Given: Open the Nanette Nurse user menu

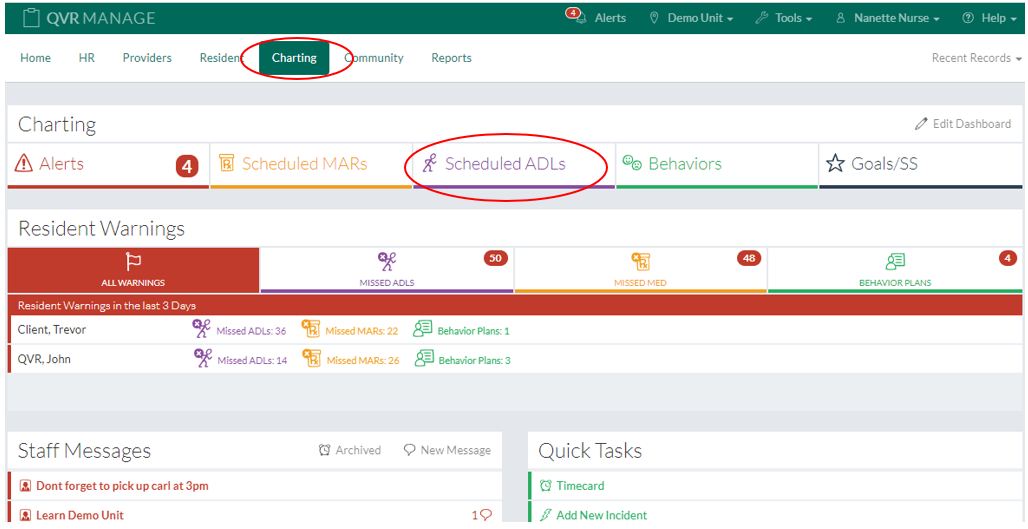Looking at the screenshot, I should 888,18.
